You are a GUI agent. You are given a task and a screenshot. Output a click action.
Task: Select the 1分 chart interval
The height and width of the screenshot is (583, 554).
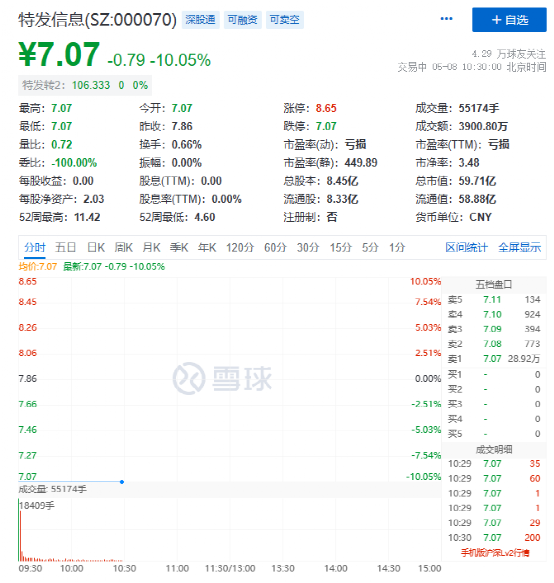[x=397, y=247]
